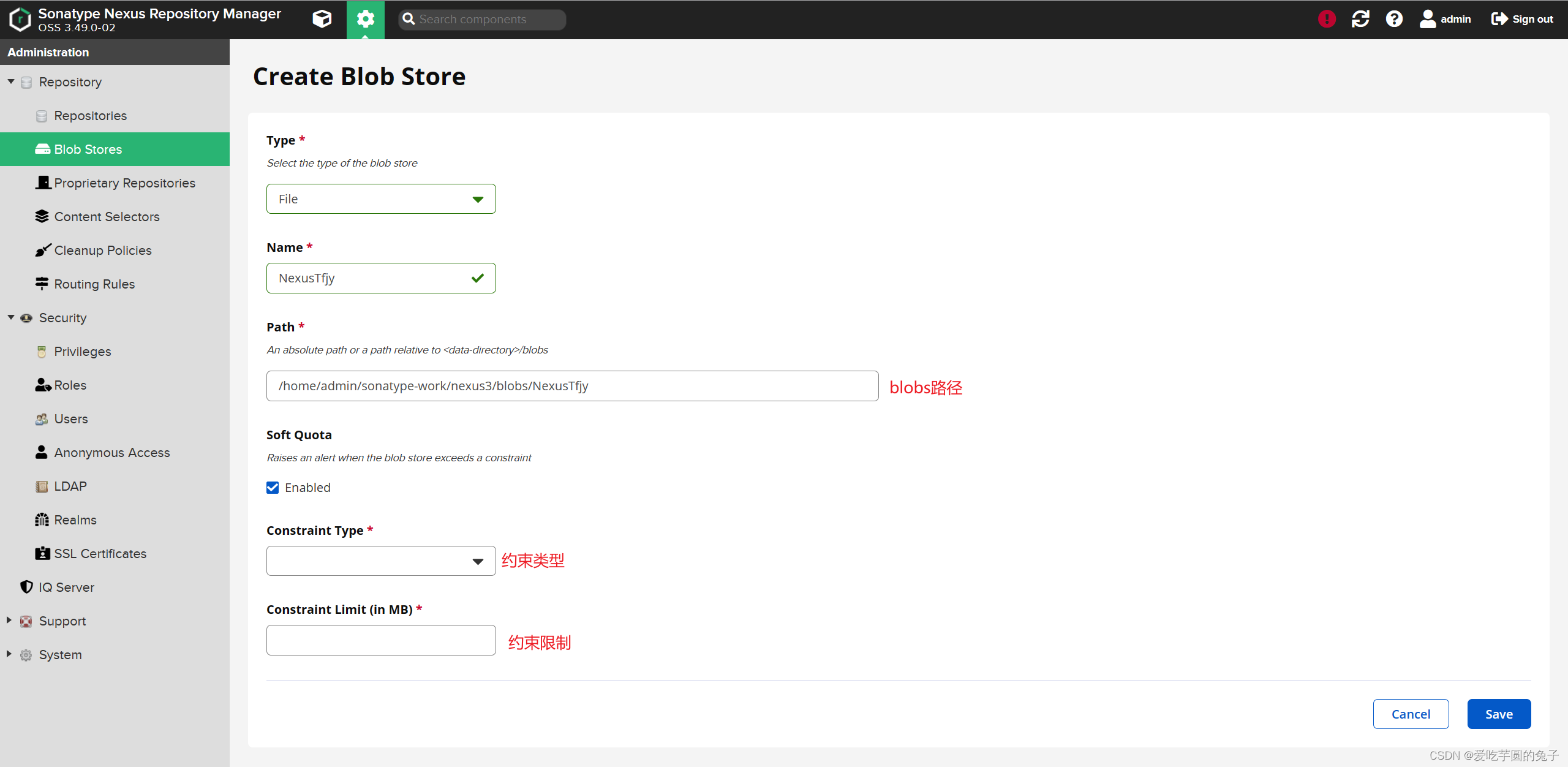Screen dimensions: 1568x767
Task: Expand the System tree section
Action: click(x=9, y=654)
